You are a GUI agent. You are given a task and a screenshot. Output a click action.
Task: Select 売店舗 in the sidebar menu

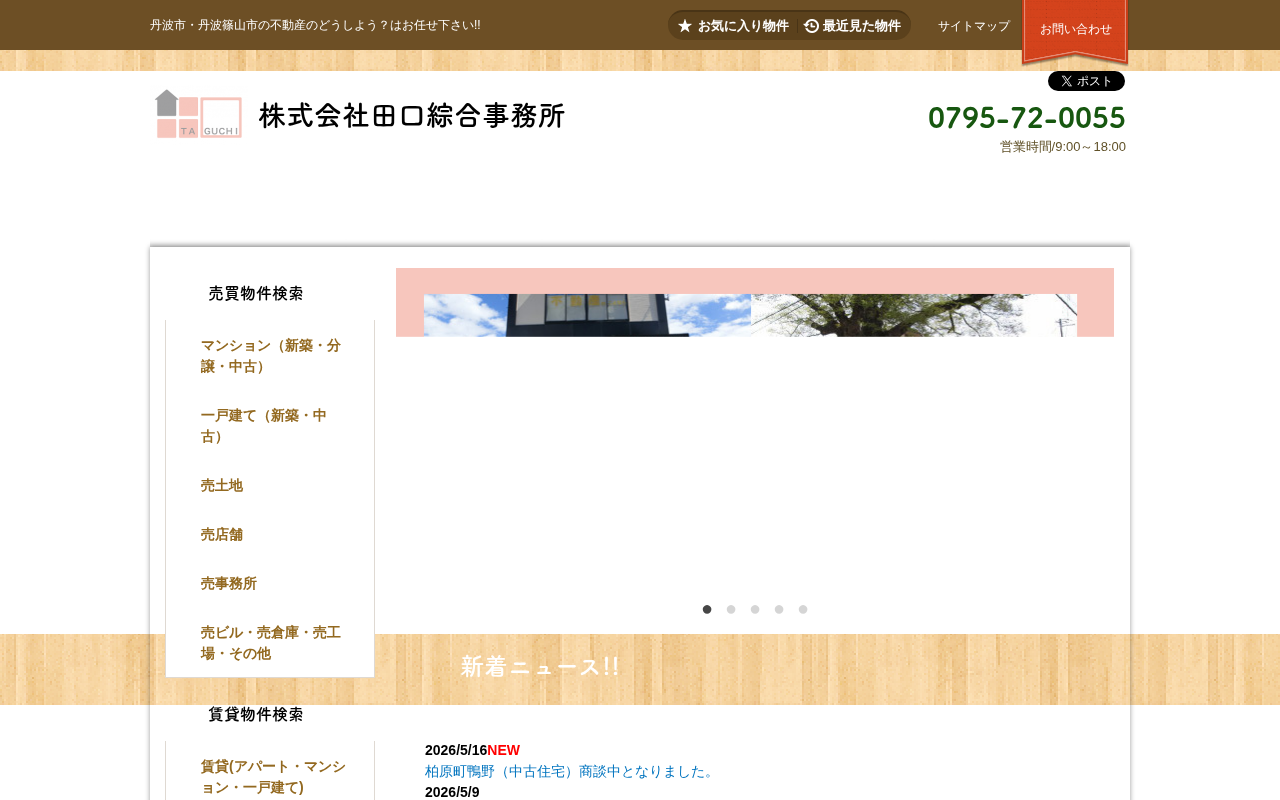[x=270, y=534]
